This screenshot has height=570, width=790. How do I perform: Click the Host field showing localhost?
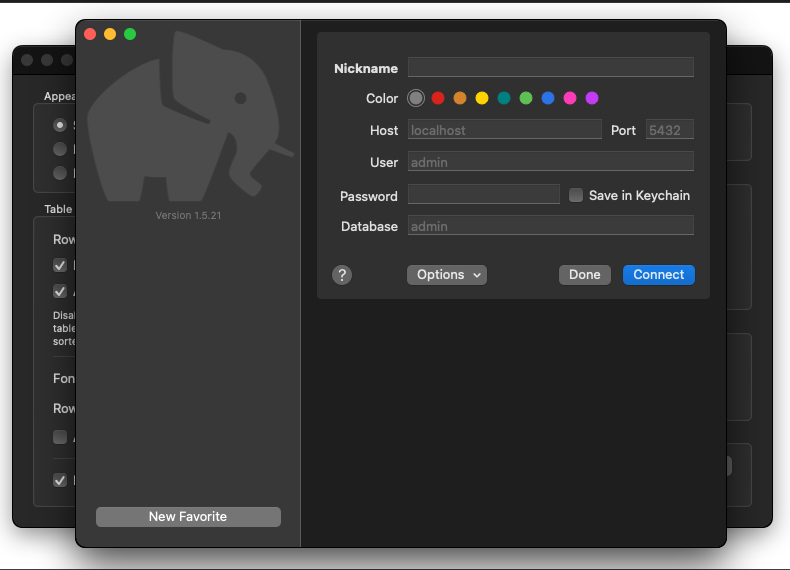pos(504,130)
